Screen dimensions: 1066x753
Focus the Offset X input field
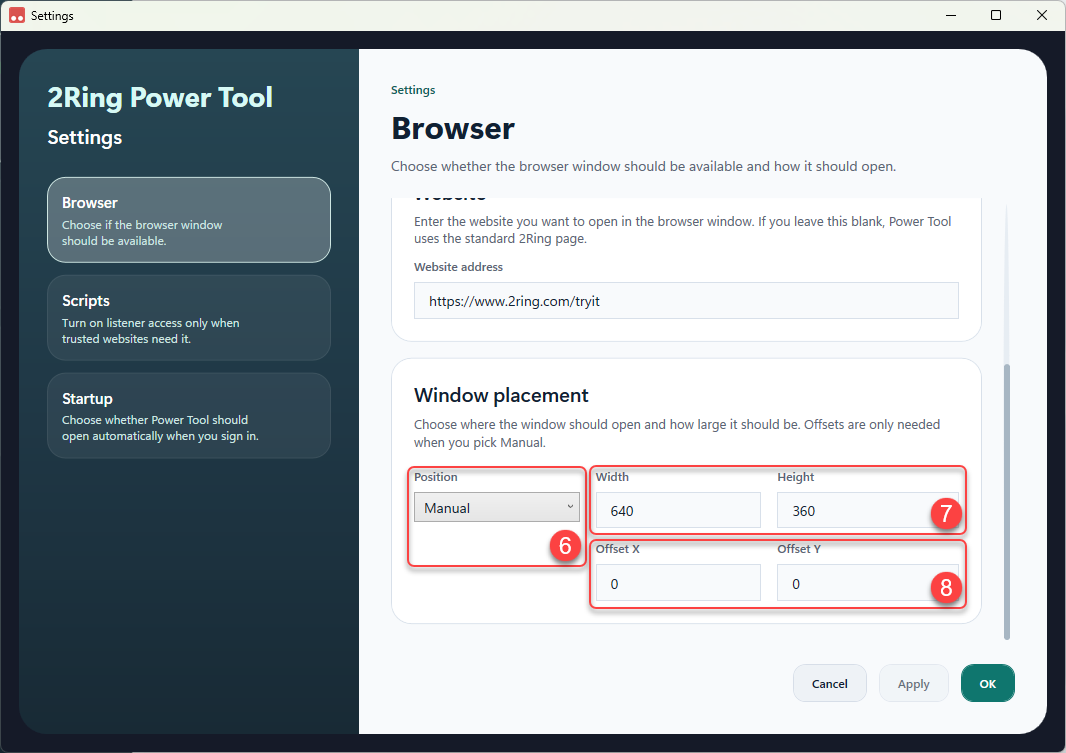coord(678,583)
